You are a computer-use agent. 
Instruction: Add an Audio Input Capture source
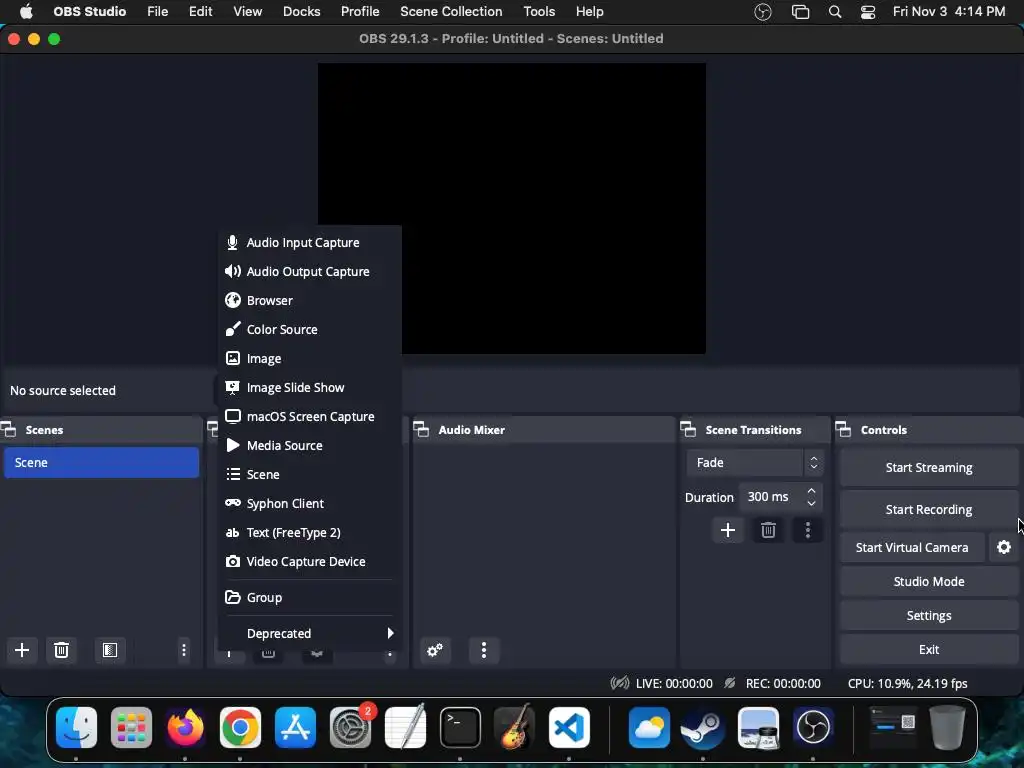pyautogui.click(x=310, y=242)
